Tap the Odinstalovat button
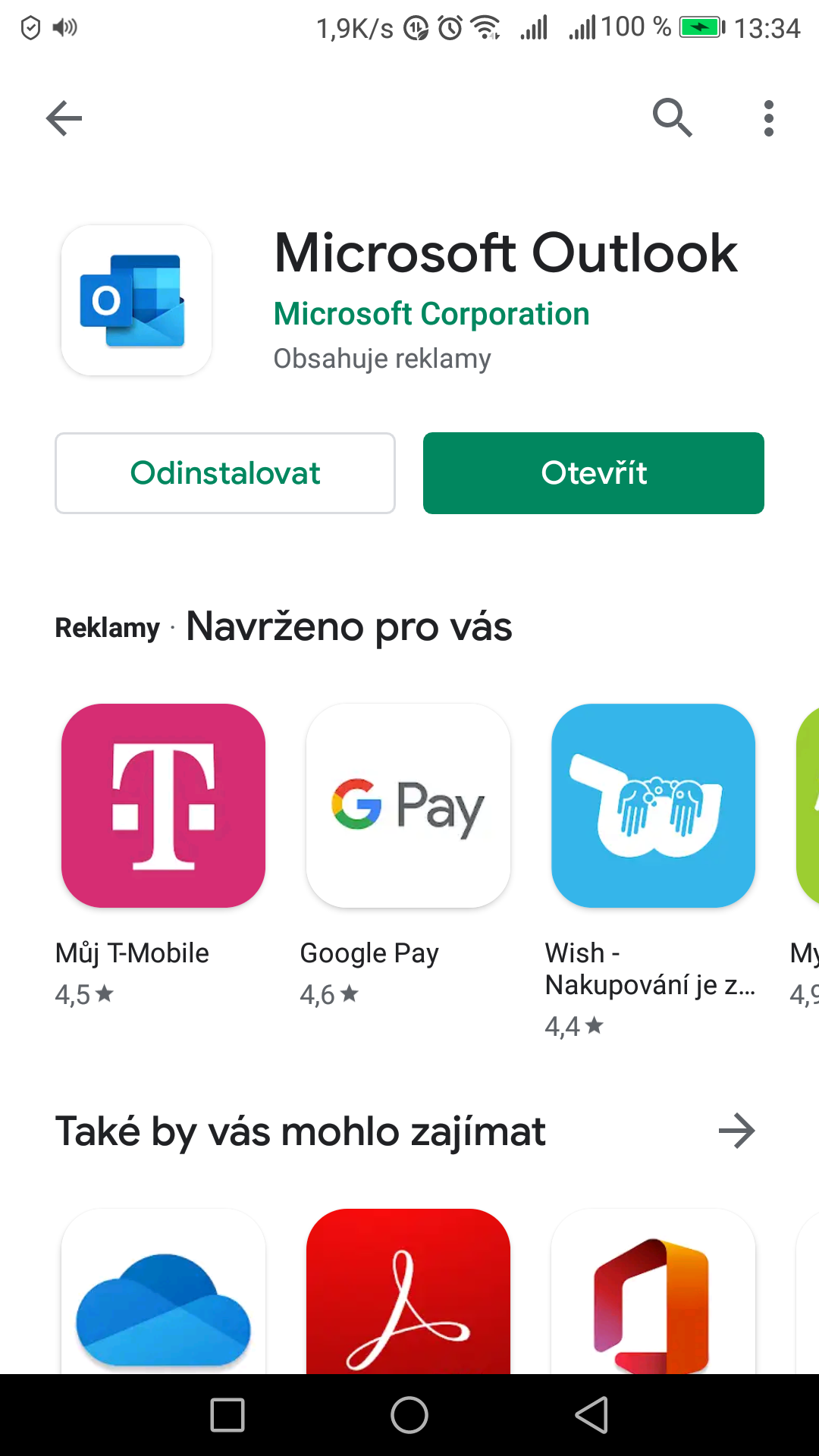The image size is (819, 1456). coord(225,473)
